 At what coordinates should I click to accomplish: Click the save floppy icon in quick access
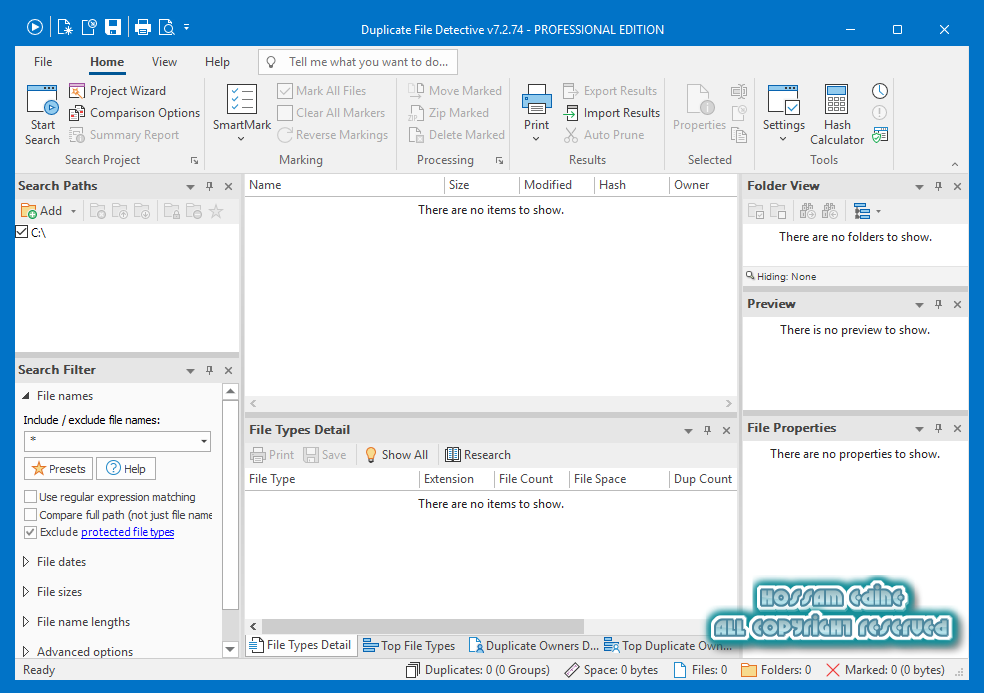pos(112,27)
